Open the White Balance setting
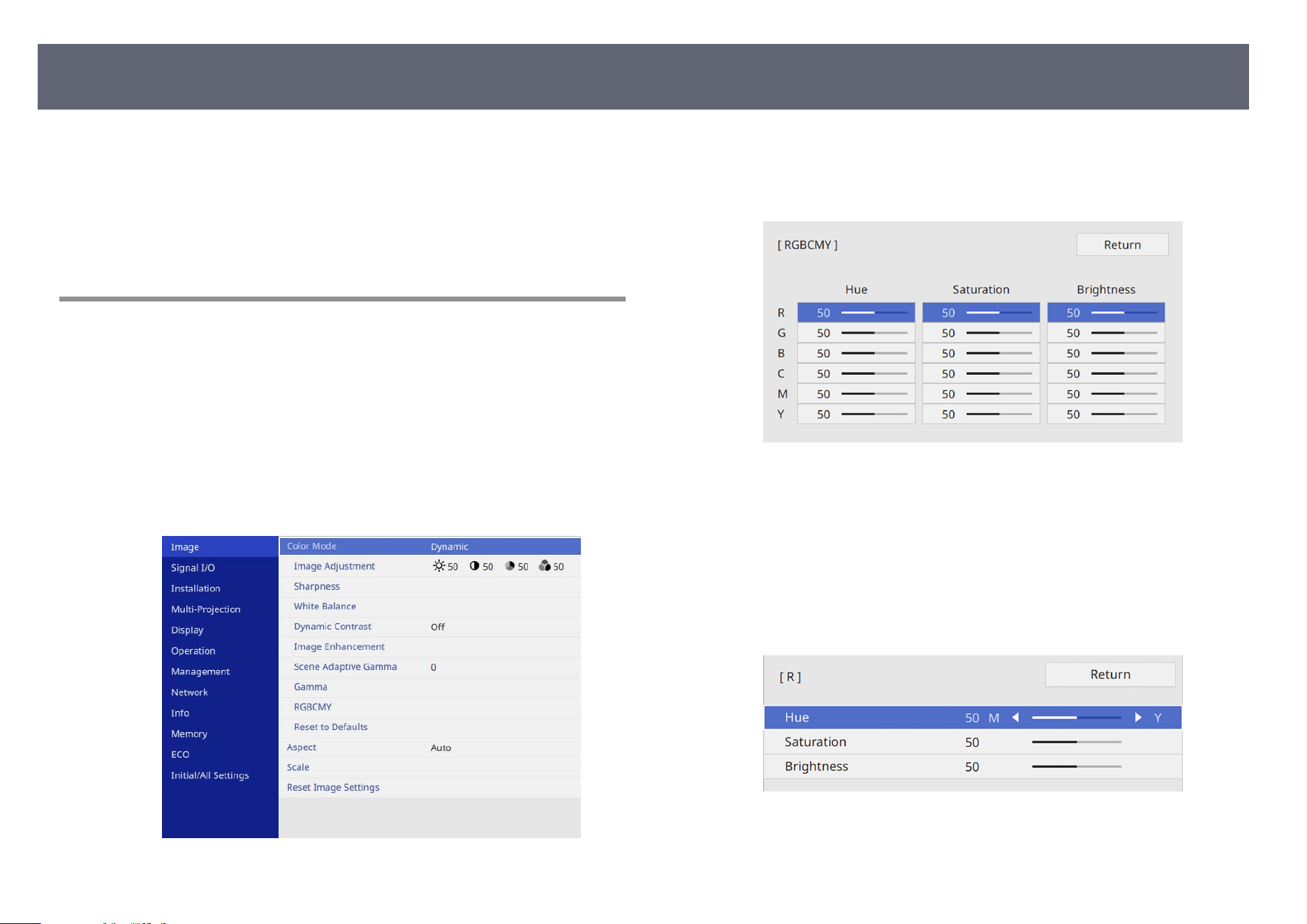The height and width of the screenshot is (924, 1307). click(430, 606)
